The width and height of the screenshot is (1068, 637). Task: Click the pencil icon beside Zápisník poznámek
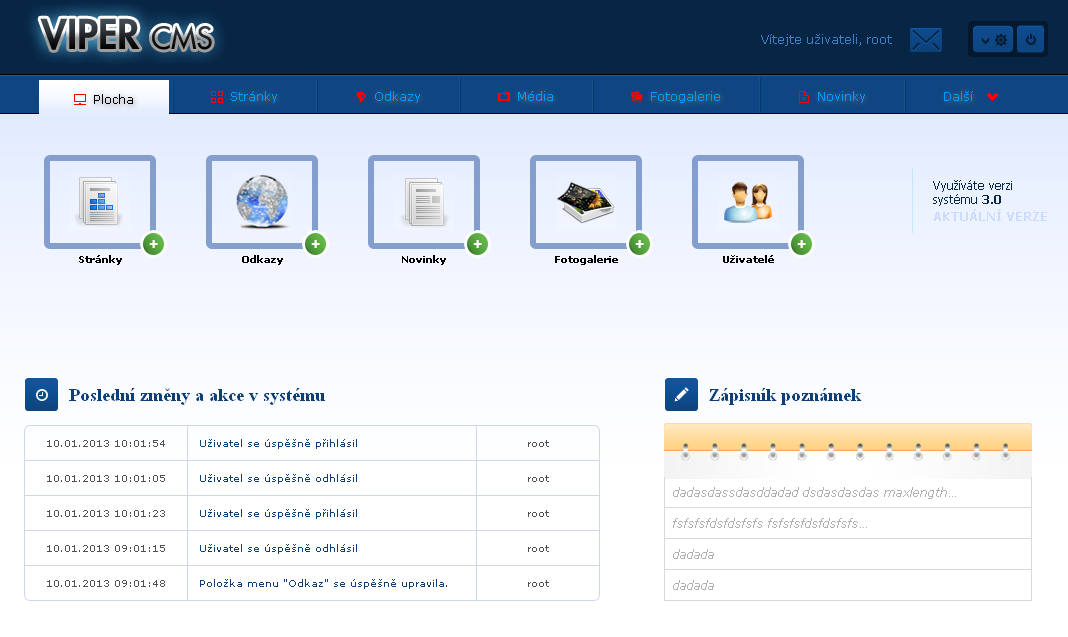click(681, 395)
